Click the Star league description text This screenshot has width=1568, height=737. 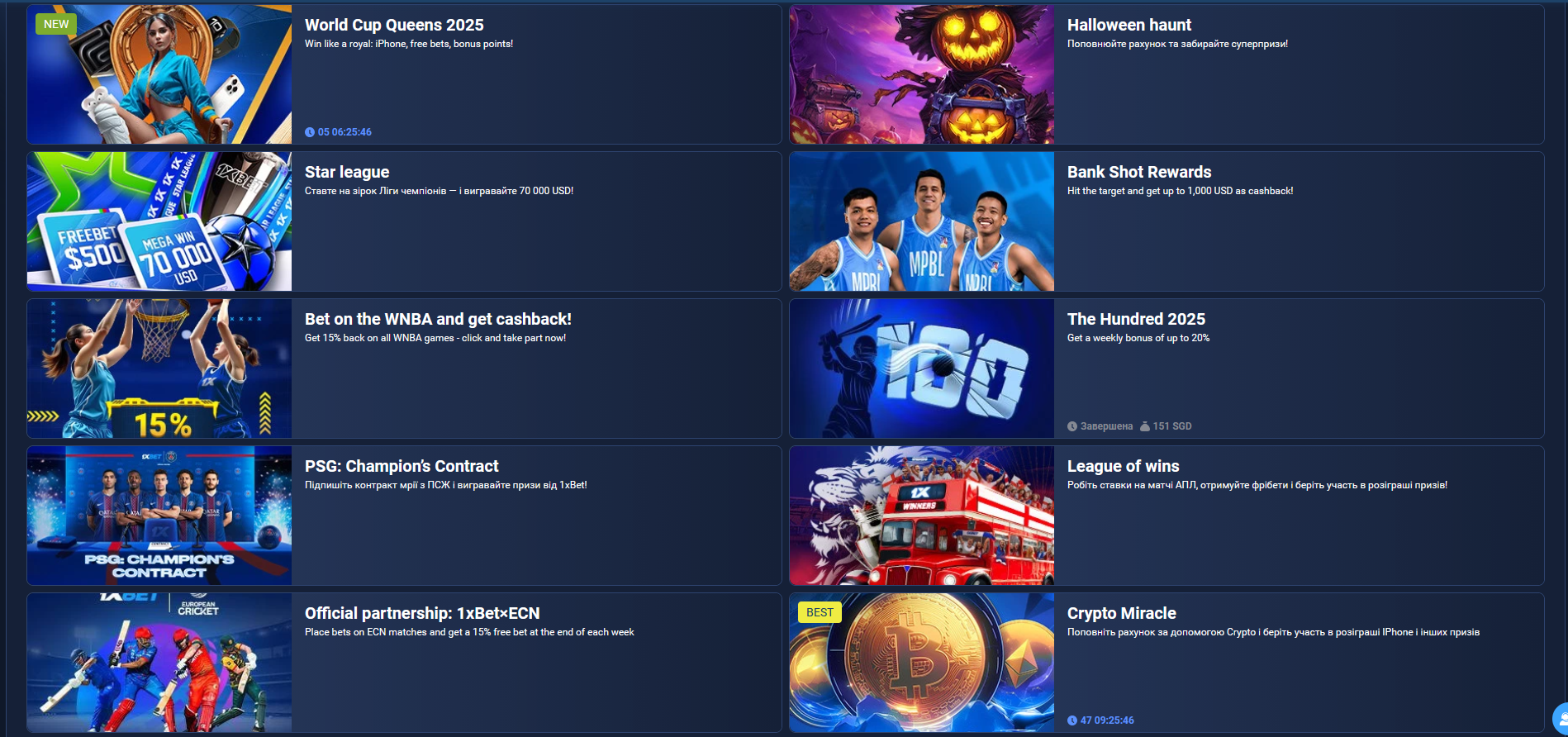(439, 191)
